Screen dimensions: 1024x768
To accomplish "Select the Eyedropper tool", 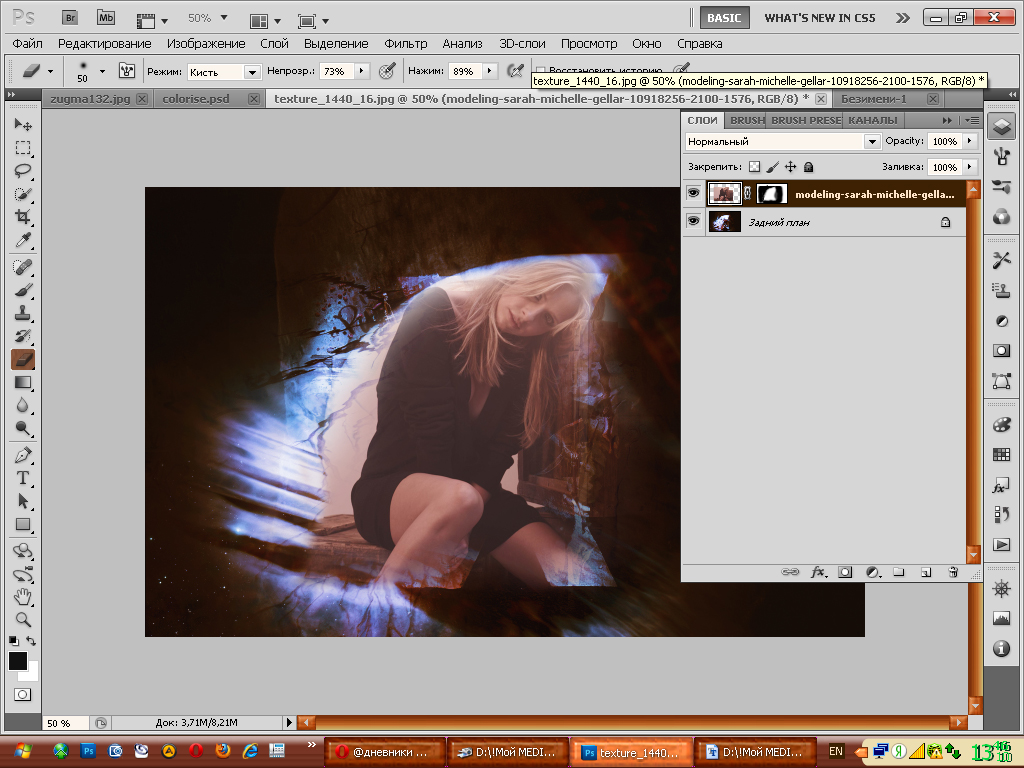I will coord(23,240).
